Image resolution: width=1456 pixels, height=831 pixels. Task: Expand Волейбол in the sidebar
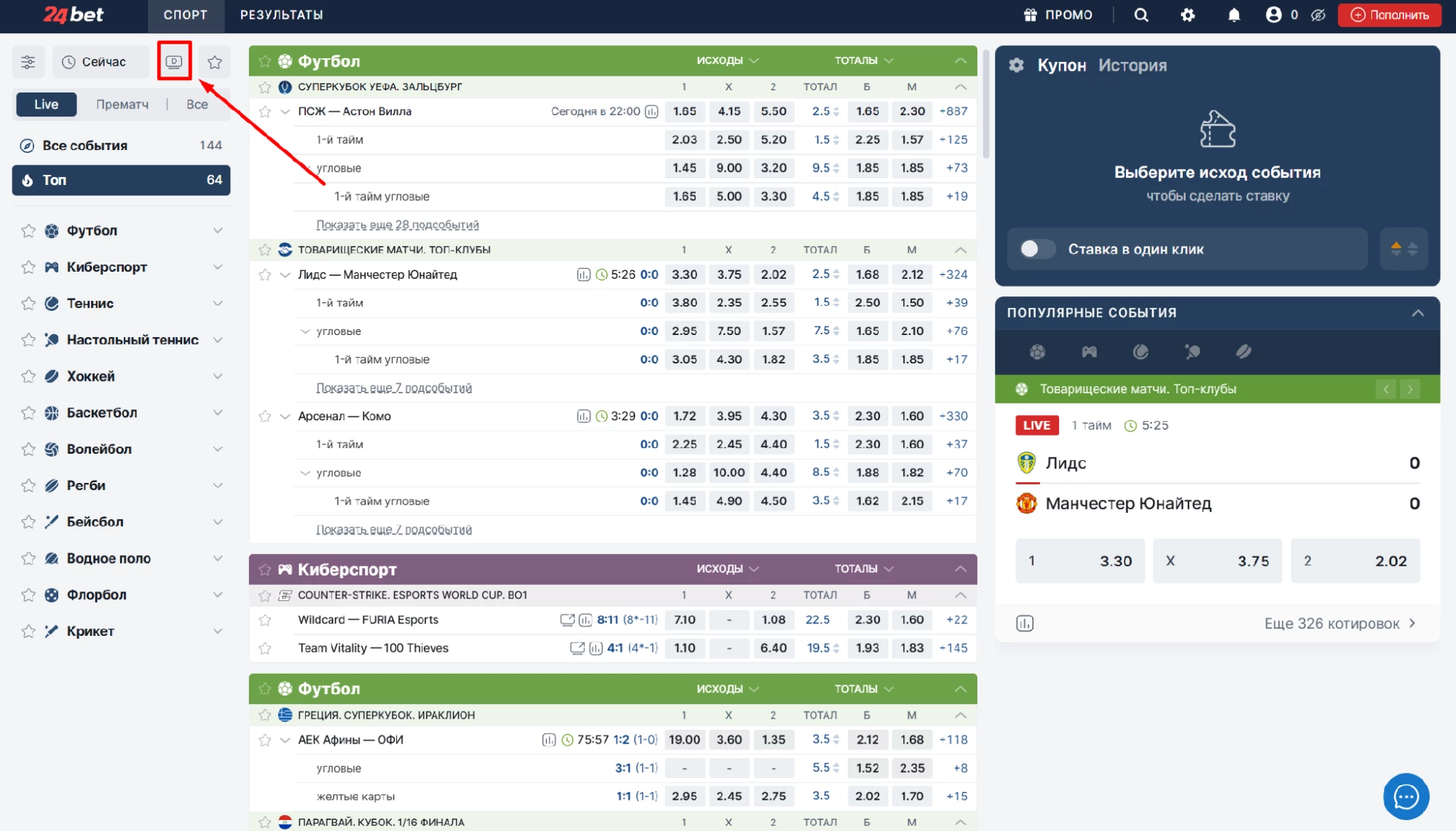218,449
